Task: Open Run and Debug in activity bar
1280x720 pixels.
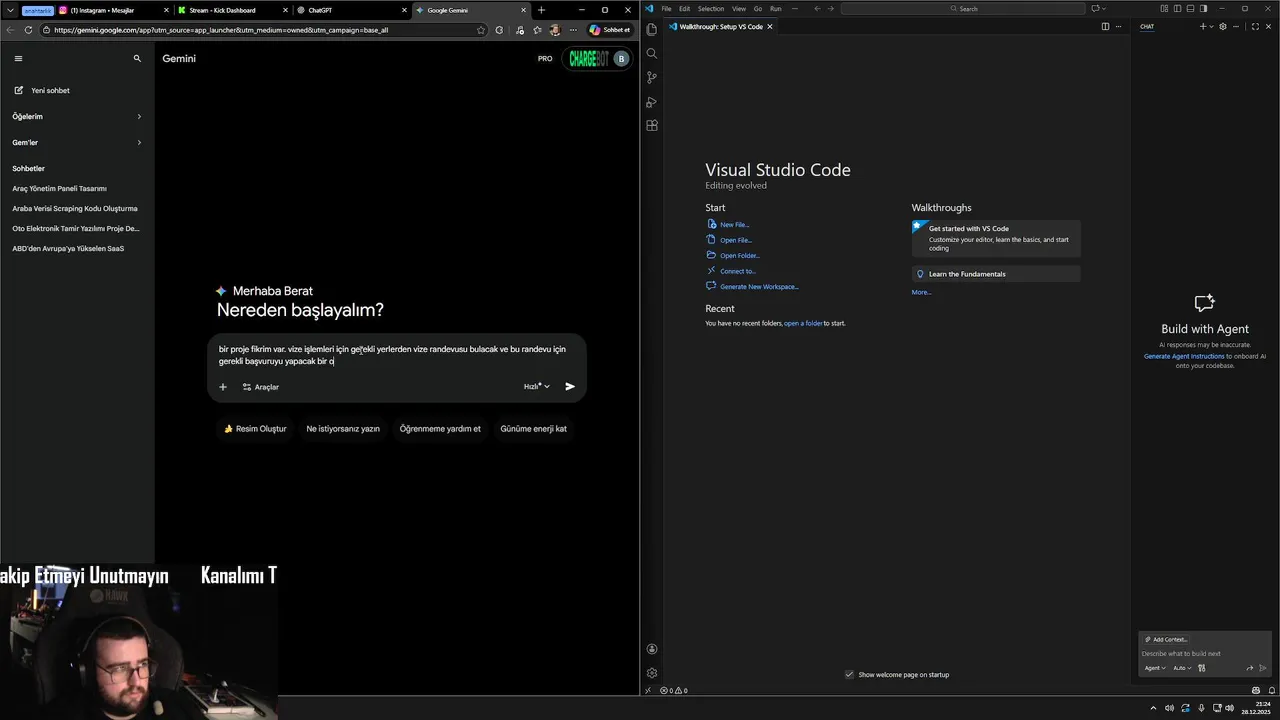Action: (x=652, y=102)
